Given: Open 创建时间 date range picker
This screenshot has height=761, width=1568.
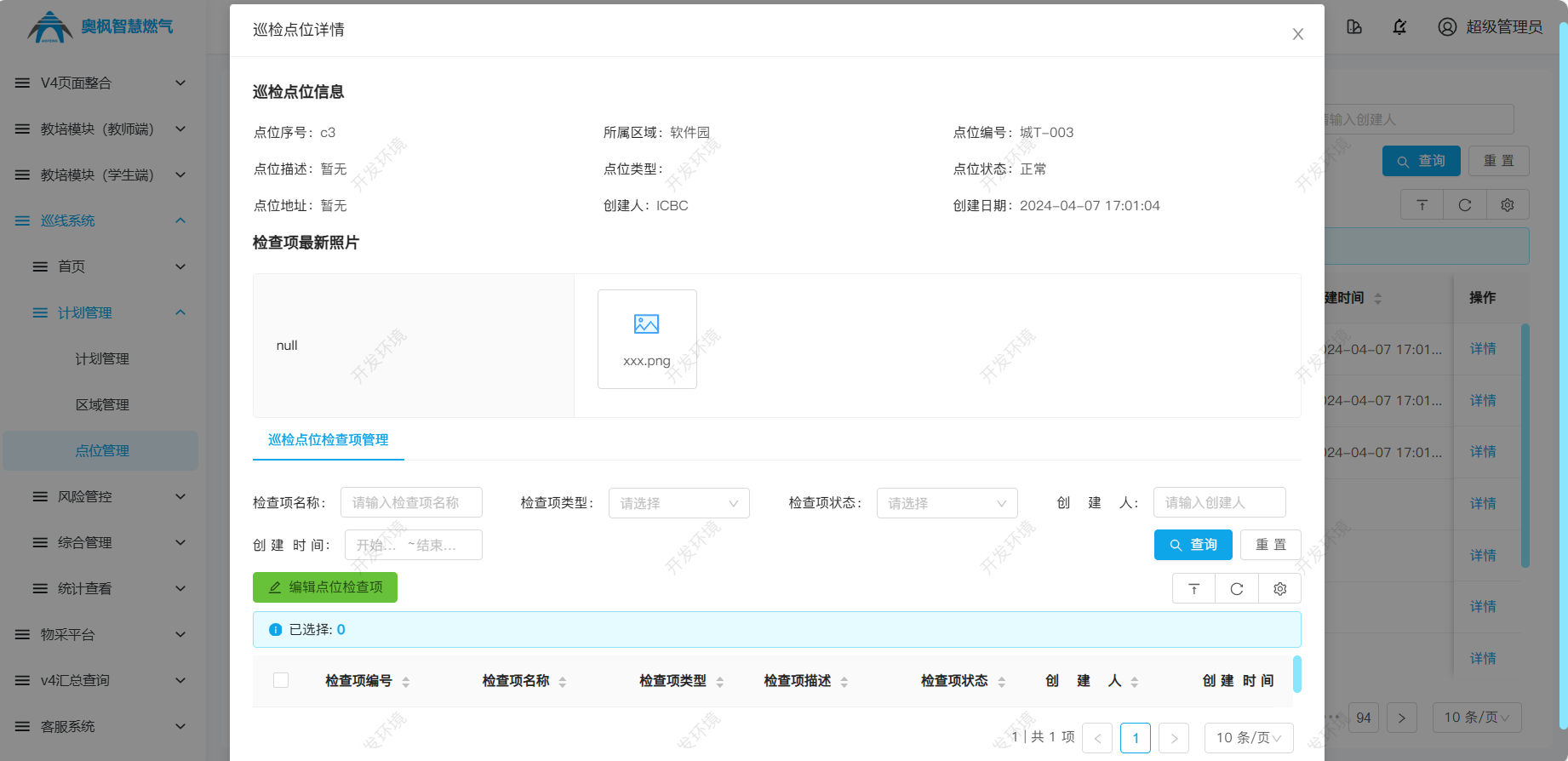Looking at the screenshot, I should [413, 545].
